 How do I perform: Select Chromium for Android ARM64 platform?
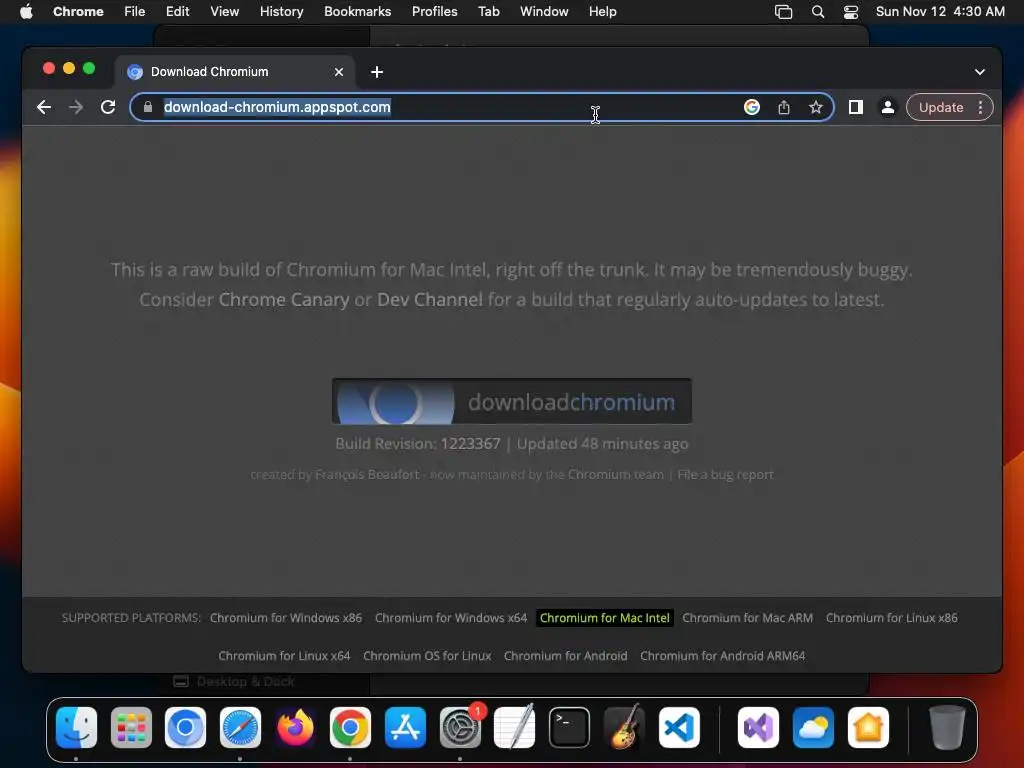click(722, 656)
